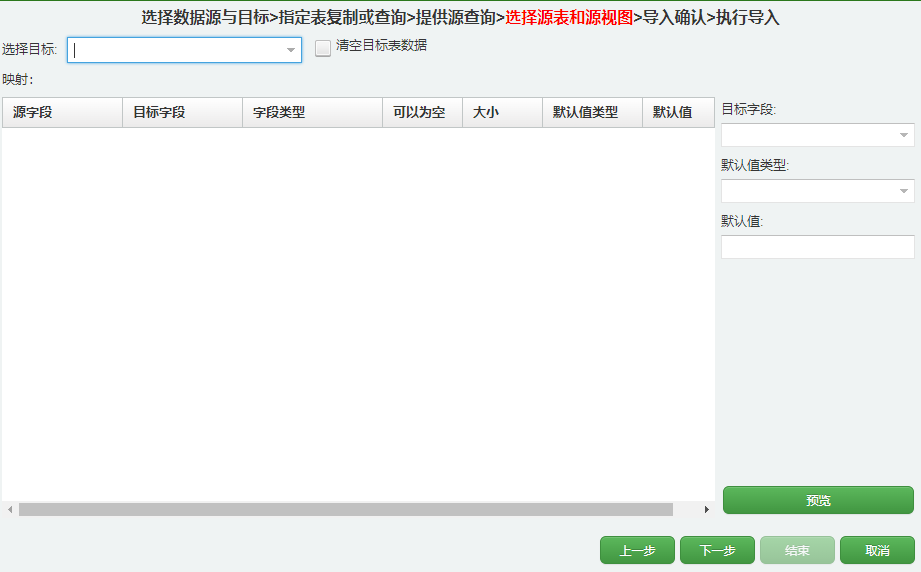Click the 默认值 column header

tap(678, 112)
